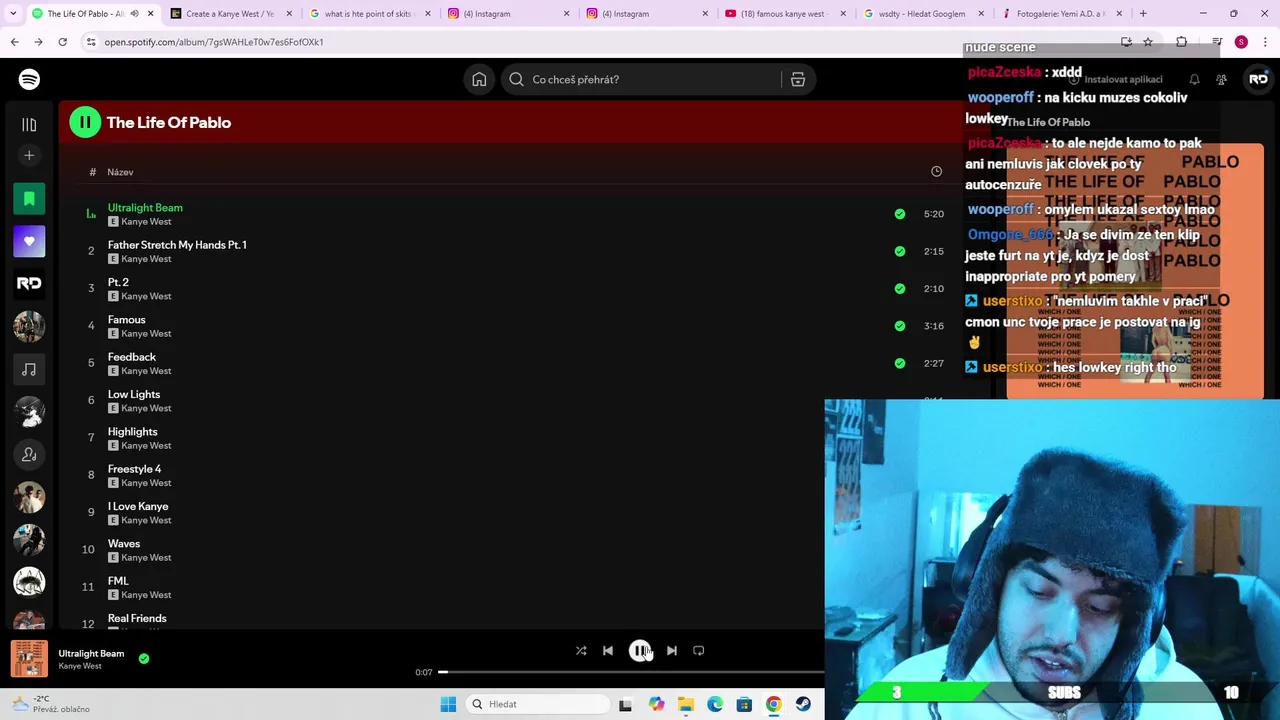
Task: Toggle saved checkmark for Famous
Action: (900, 325)
